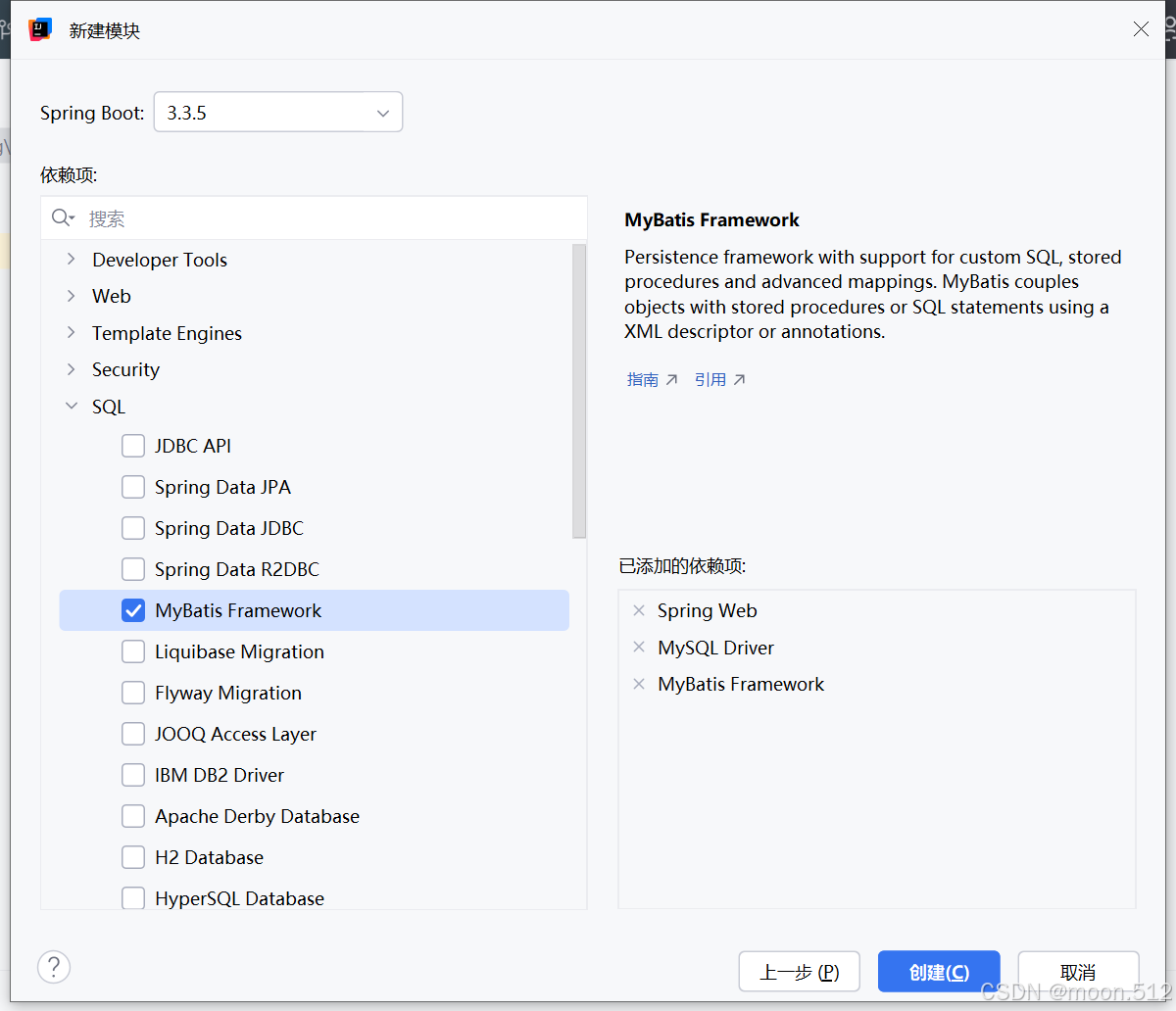1176x1011 pixels.
Task: Open the 指南 guide external link
Action: 652,379
